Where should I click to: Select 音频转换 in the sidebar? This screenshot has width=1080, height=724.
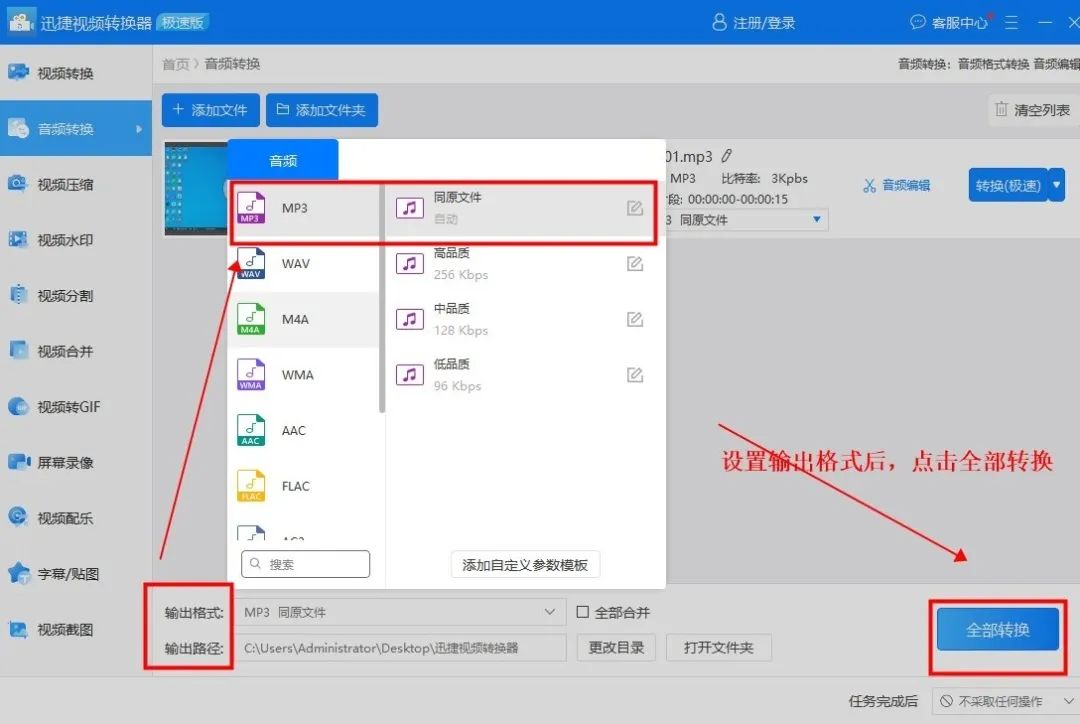pos(76,128)
